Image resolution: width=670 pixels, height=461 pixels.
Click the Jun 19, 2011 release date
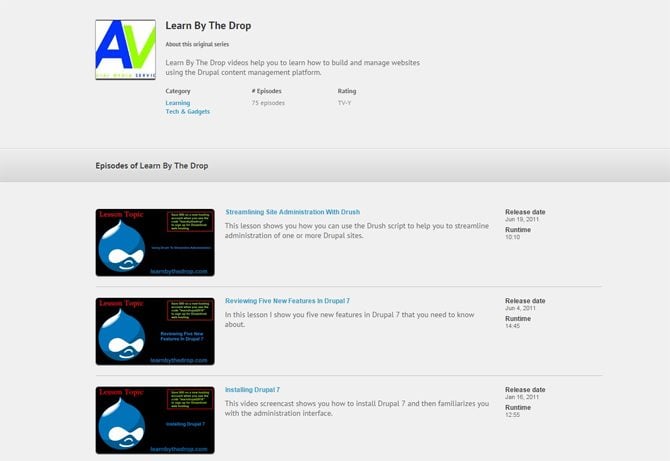pyautogui.click(x=521, y=219)
